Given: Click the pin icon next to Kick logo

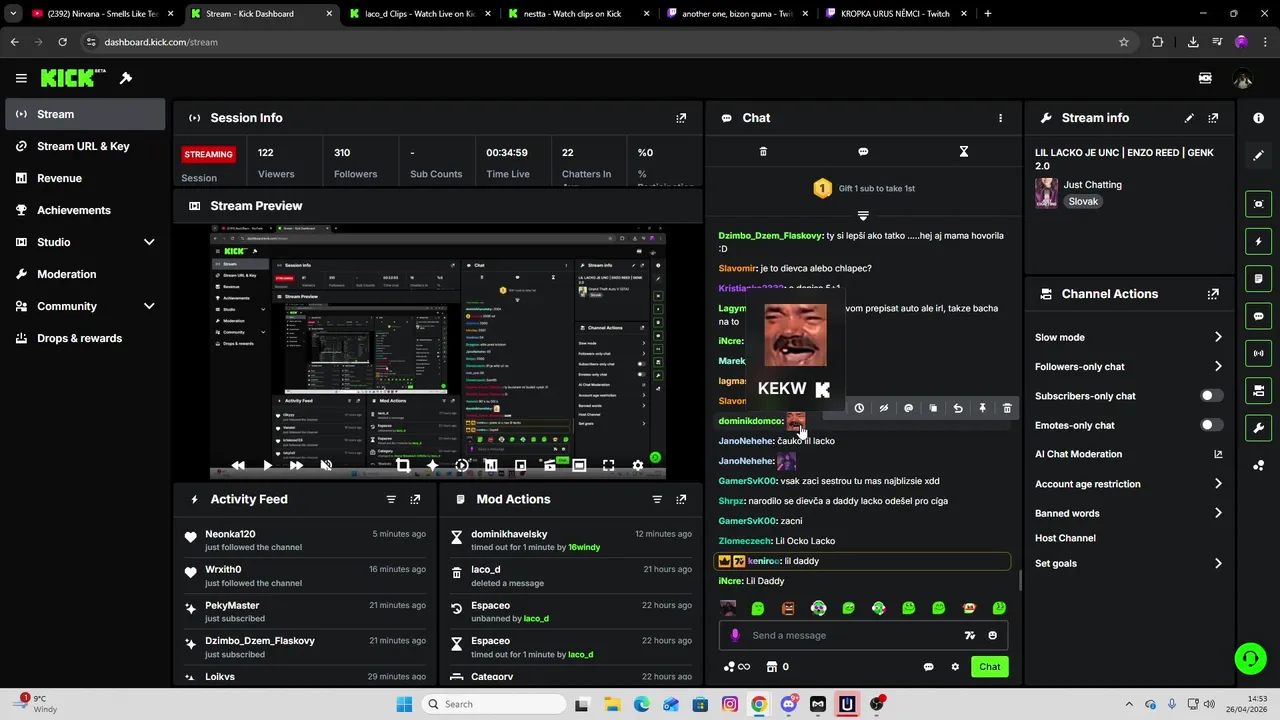Looking at the screenshot, I should coord(126,78).
